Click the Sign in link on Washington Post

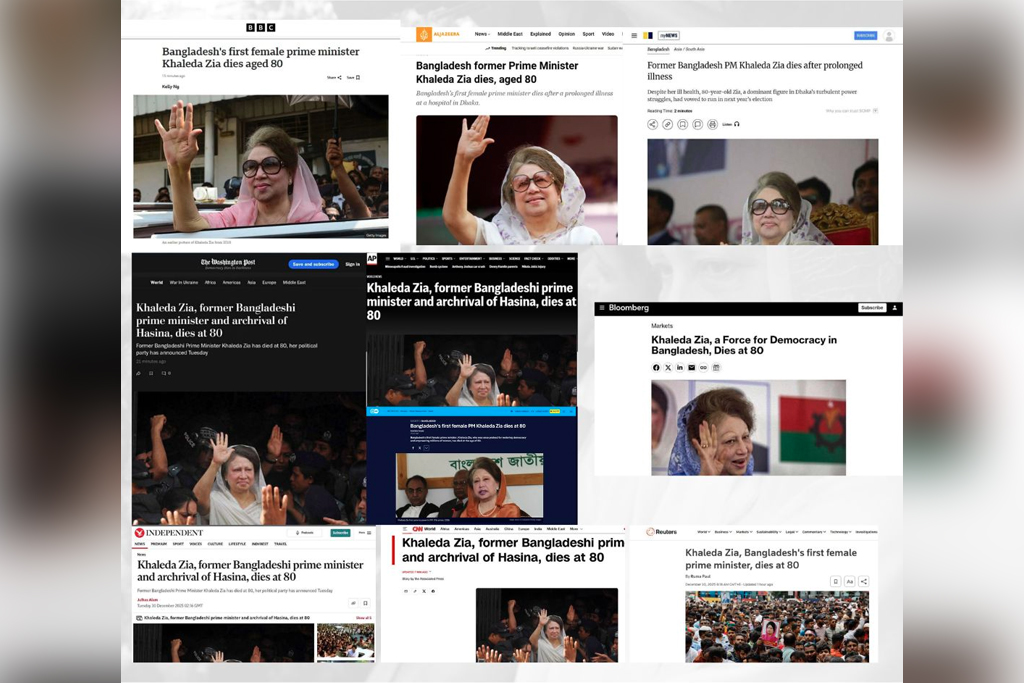352,264
